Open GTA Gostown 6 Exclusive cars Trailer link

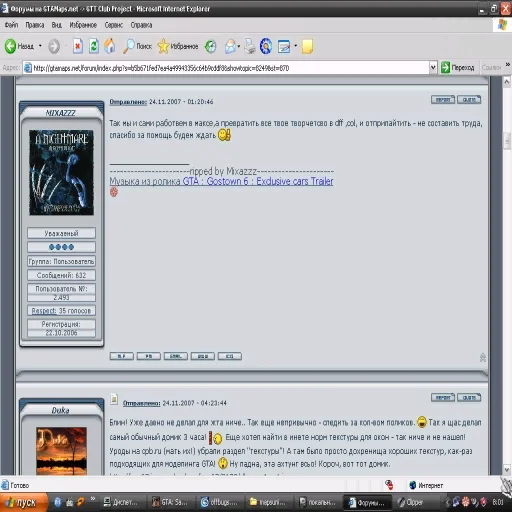coord(258,181)
